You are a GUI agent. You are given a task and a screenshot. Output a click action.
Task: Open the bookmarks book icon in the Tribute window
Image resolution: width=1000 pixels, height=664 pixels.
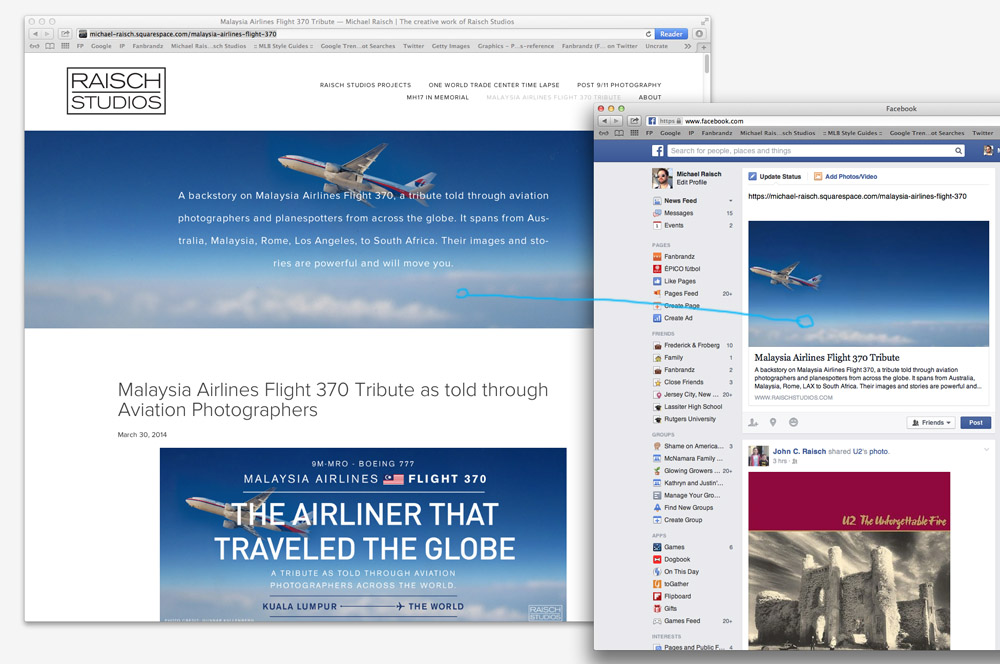(x=50, y=46)
